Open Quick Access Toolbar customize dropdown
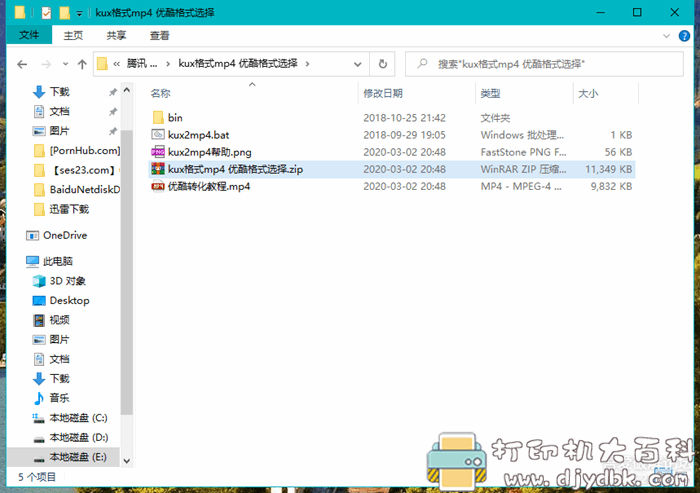Image resolution: width=700 pixels, height=493 pixels. pyautogui.click(x=79, y=13)
